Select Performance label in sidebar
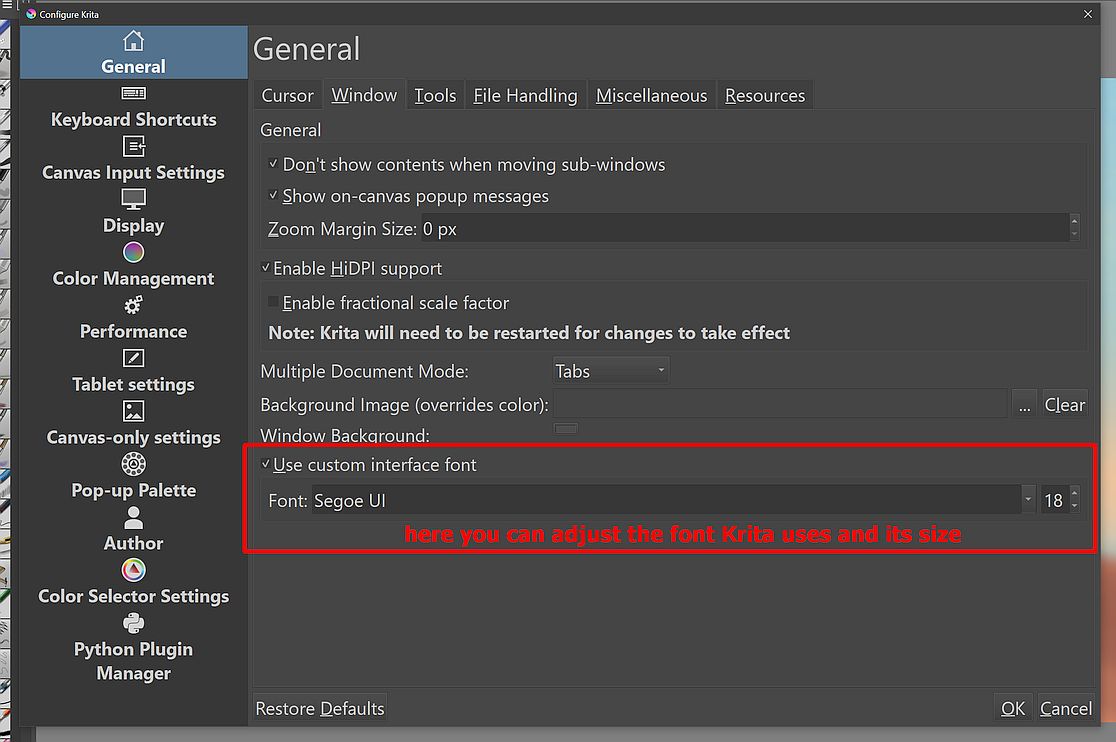The width and height of the screenshot is (1116, 742). coord(133,332)
